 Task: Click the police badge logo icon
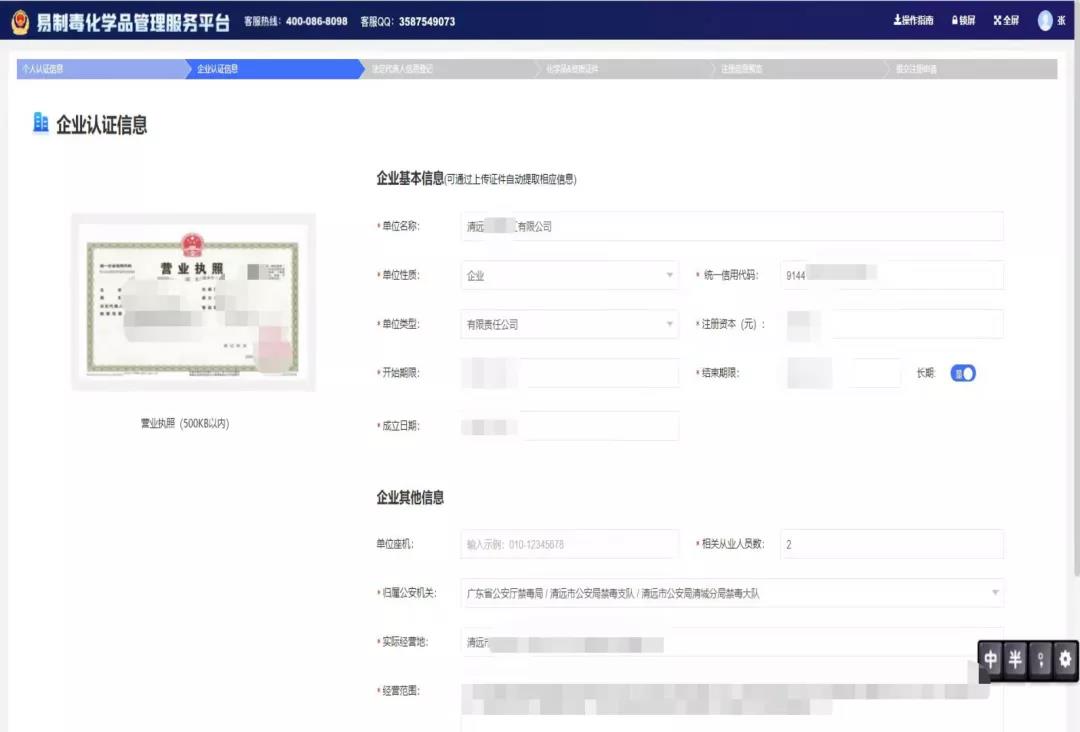[20, 21]
